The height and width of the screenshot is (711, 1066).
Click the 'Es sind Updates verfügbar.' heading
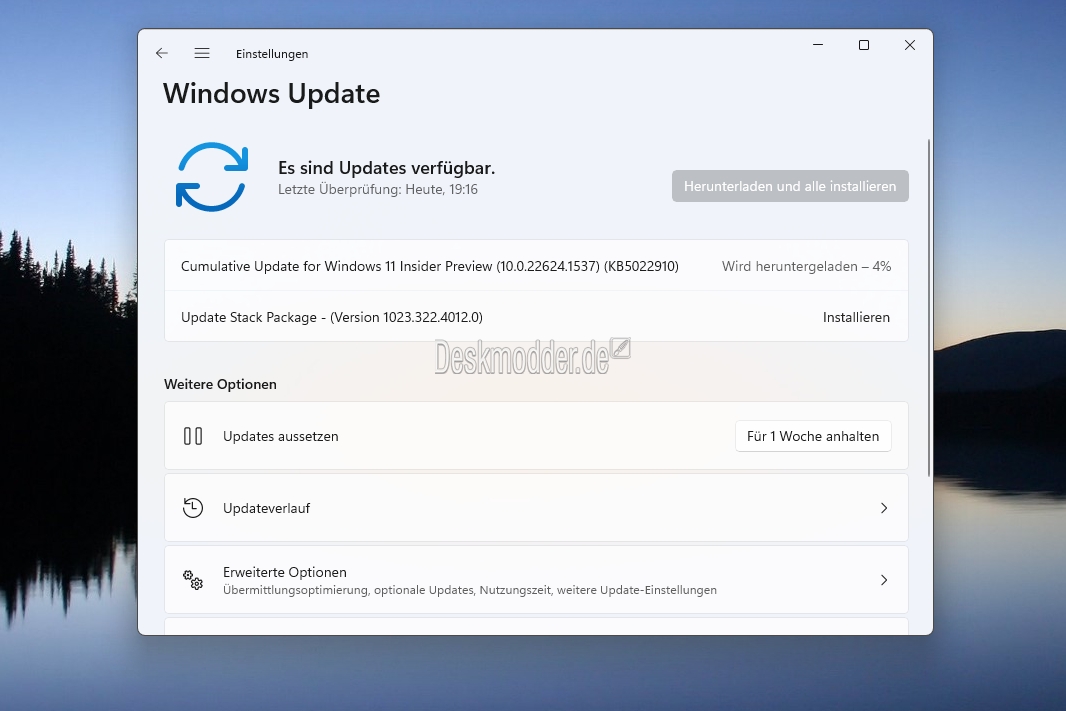click(386, 168)
